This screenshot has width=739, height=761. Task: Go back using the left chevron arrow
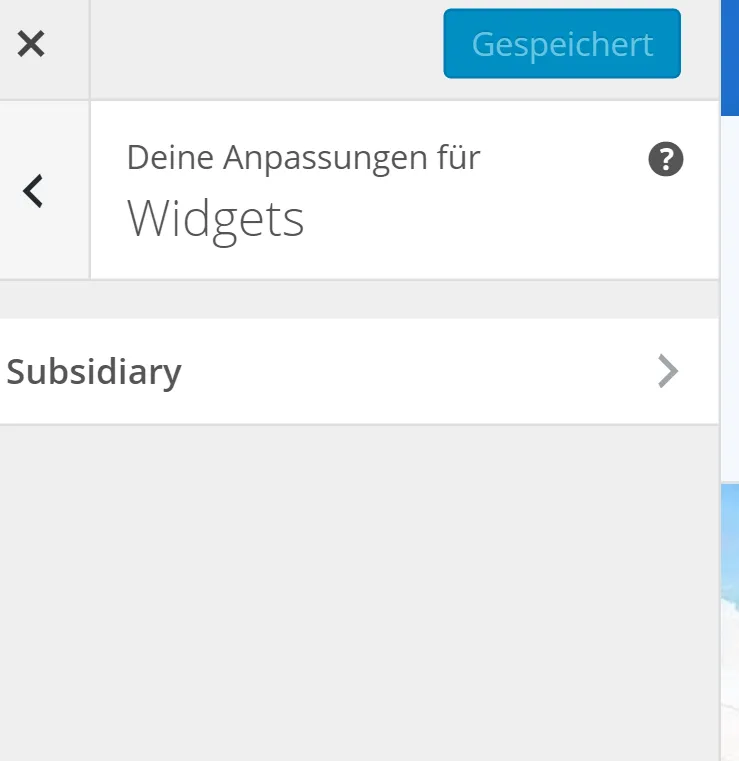(x=33, y=191)
